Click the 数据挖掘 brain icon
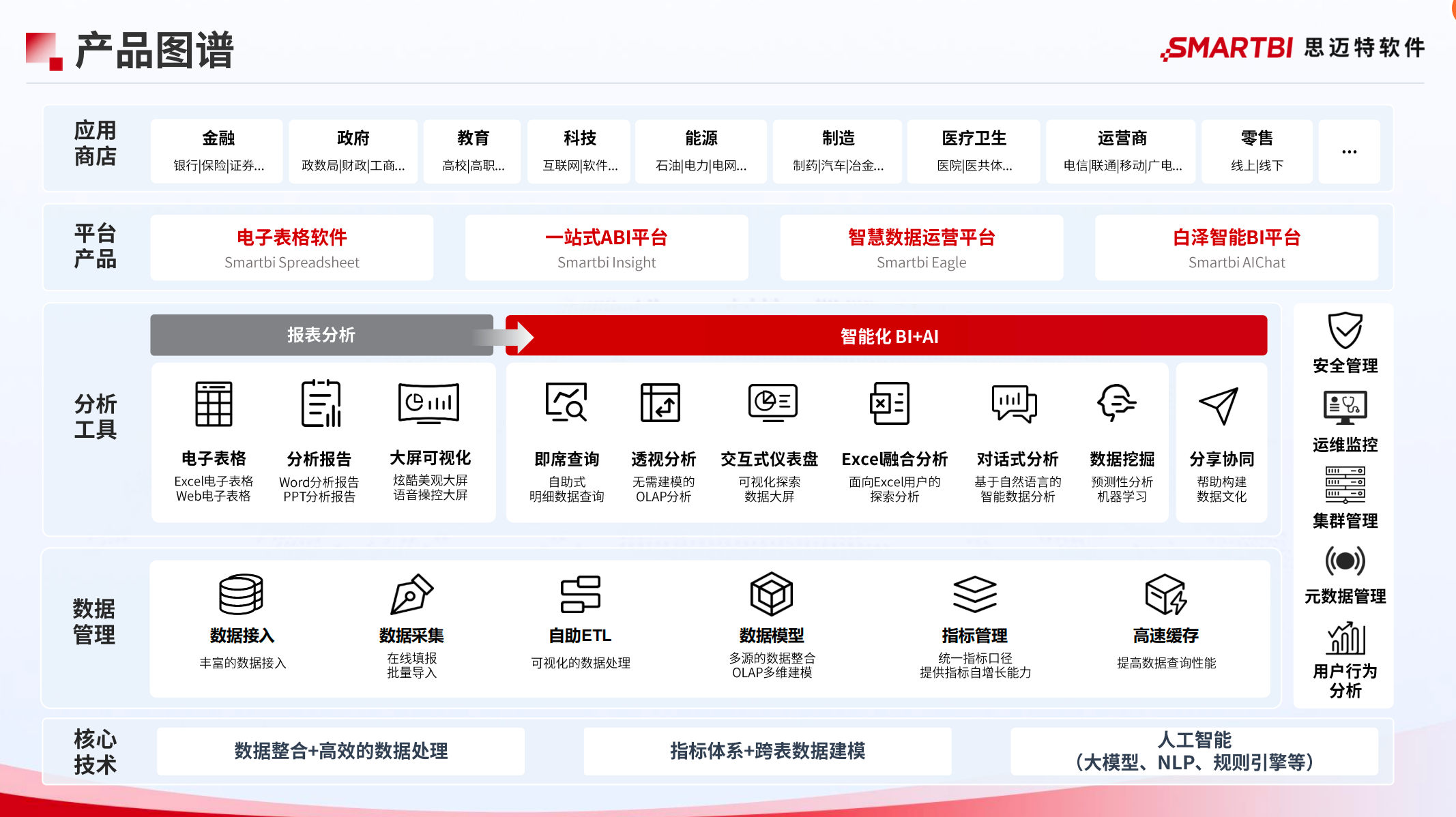1456x817 pixels. coord(1117,402)
